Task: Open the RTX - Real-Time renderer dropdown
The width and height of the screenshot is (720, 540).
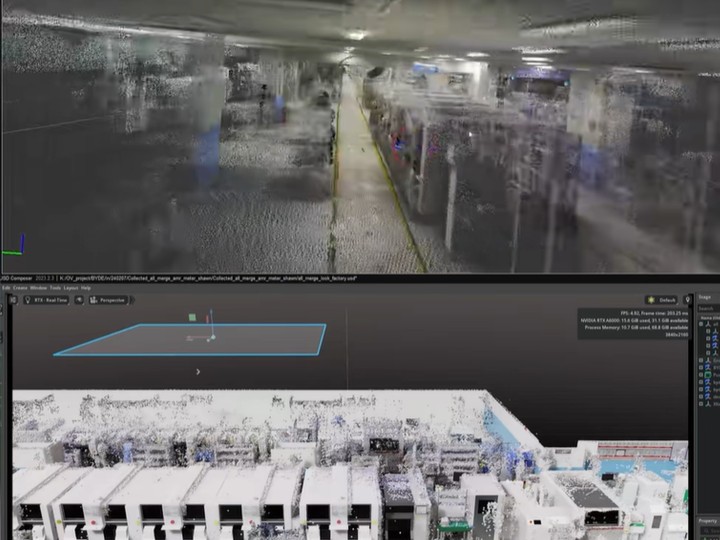Action: 46,300
